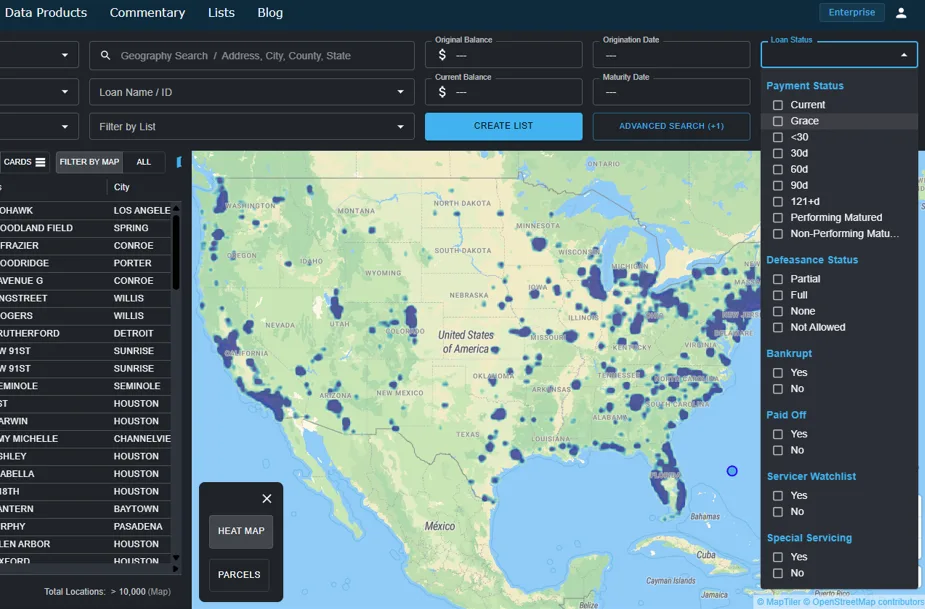
Task: Click the CREATE LIST button
Action: click(504, 127)
